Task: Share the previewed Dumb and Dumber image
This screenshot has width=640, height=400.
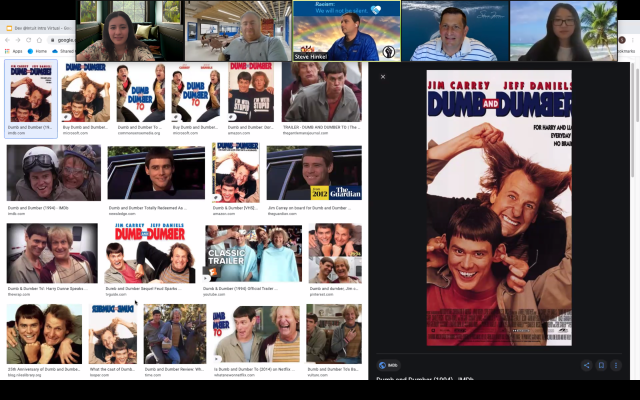Action: (x=587, y=365)
